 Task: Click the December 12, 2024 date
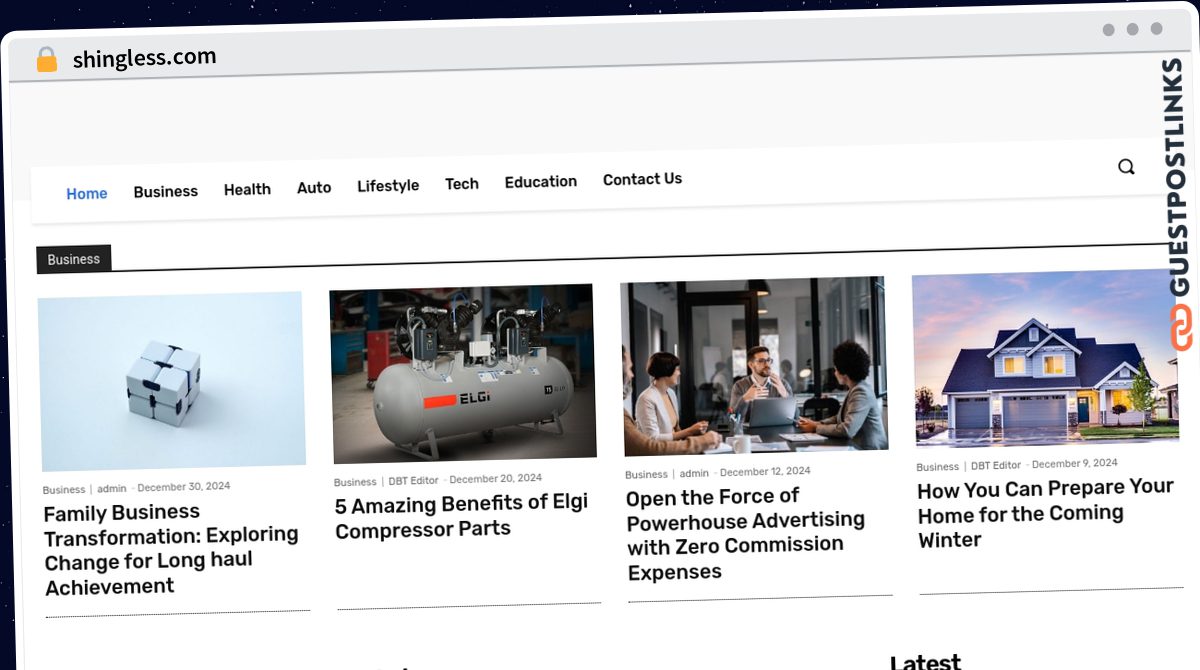[x=765, y=472]
